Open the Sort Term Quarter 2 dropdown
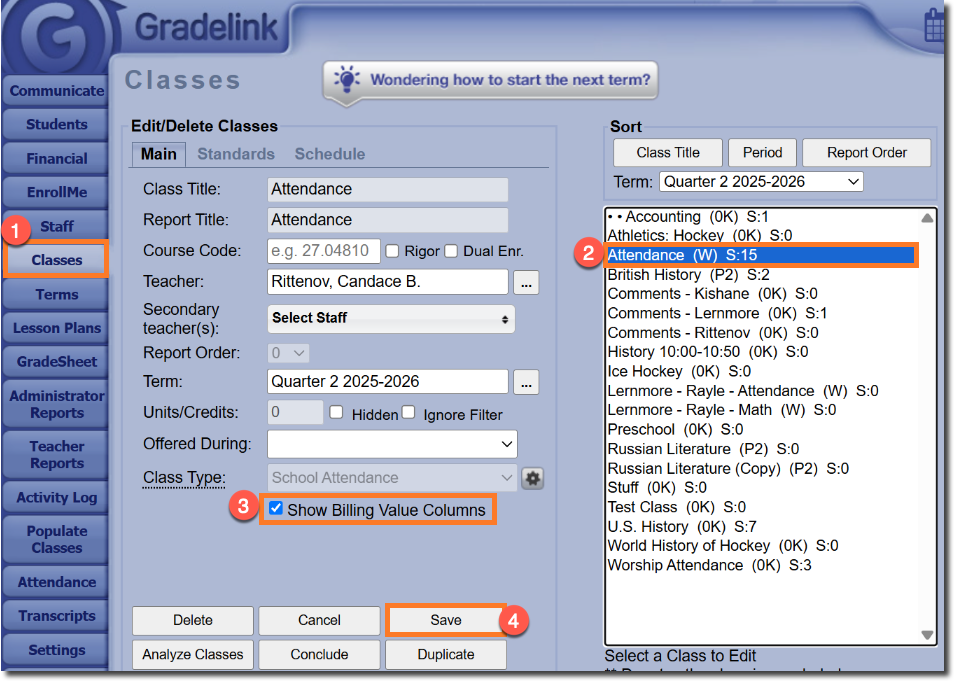This screenshot has width=954, height=681. tap(761, 181)
